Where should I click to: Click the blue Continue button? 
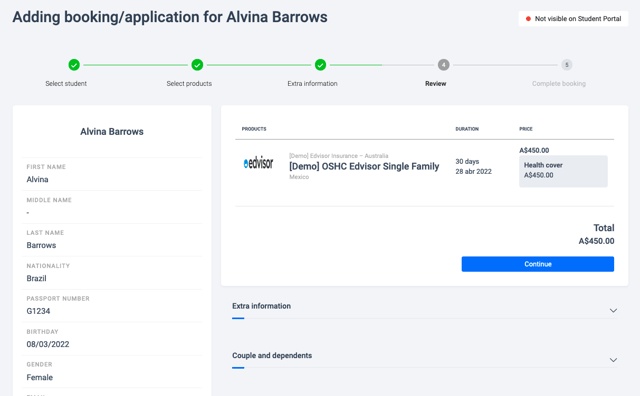(x=538, y=264)
